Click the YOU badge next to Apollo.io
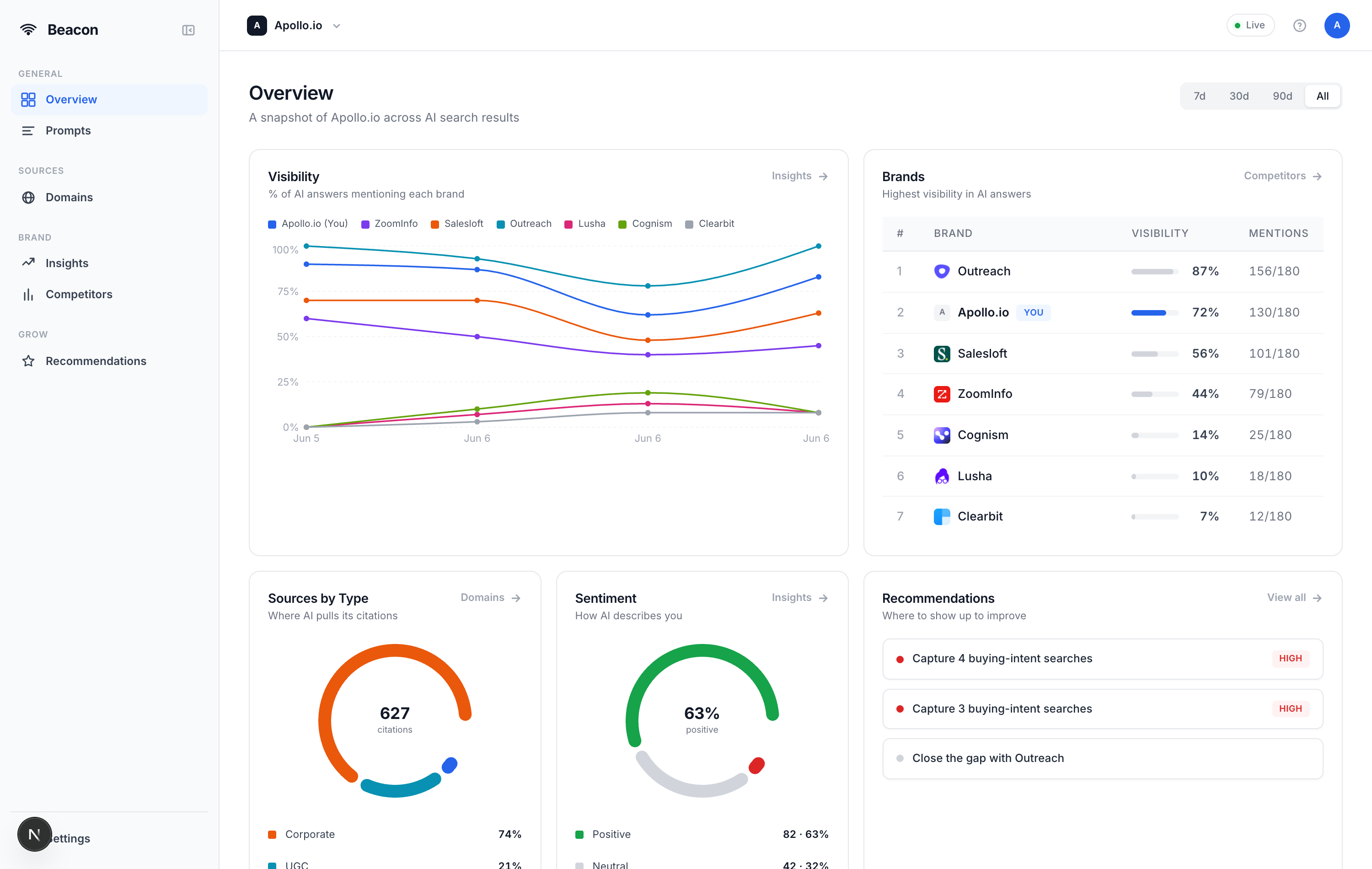The height and width of the screenshot is (869, 1372). coord(1033,312)
